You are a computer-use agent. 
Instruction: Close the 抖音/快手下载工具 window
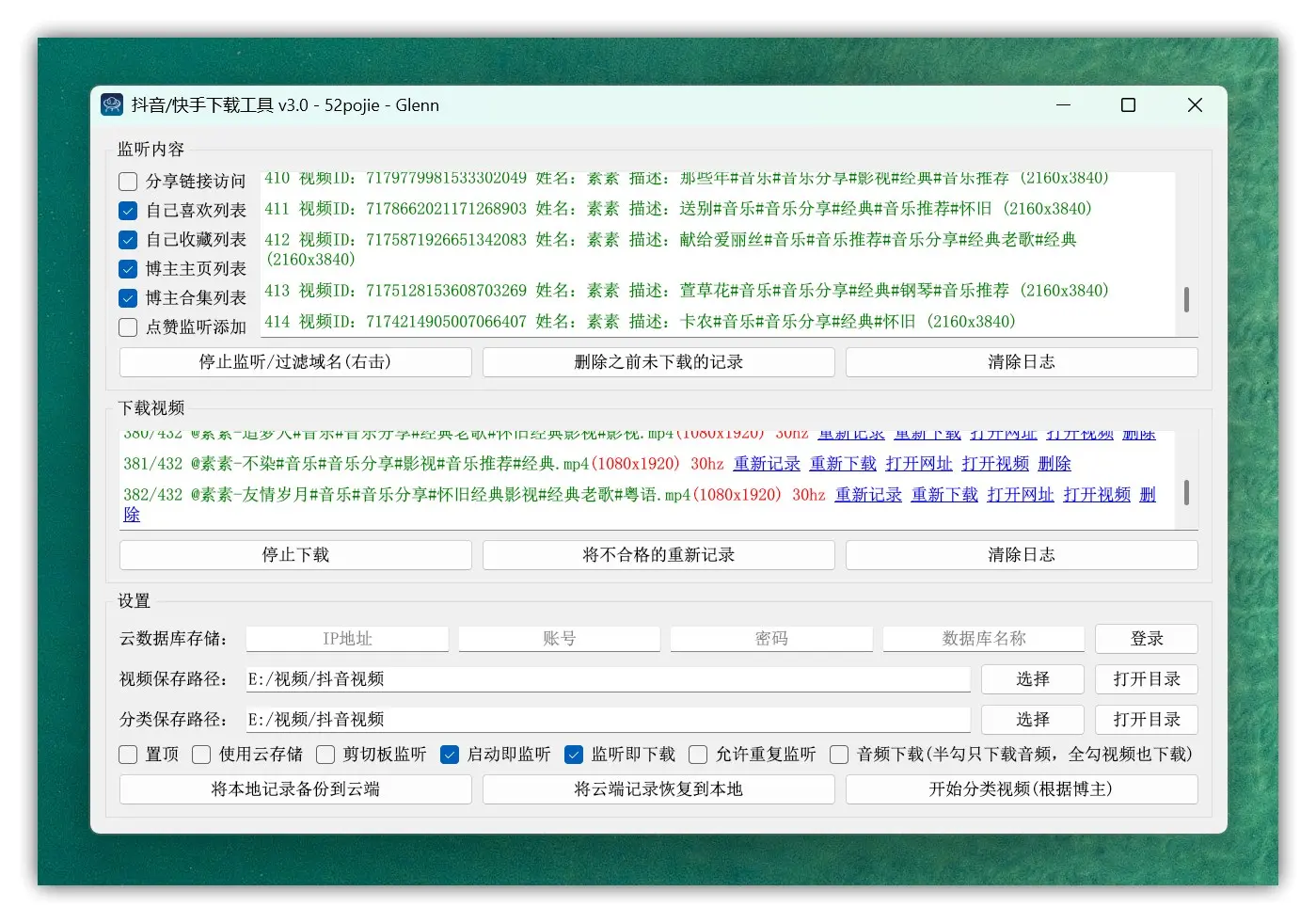pyautogui.click(x=1195, y=105)
